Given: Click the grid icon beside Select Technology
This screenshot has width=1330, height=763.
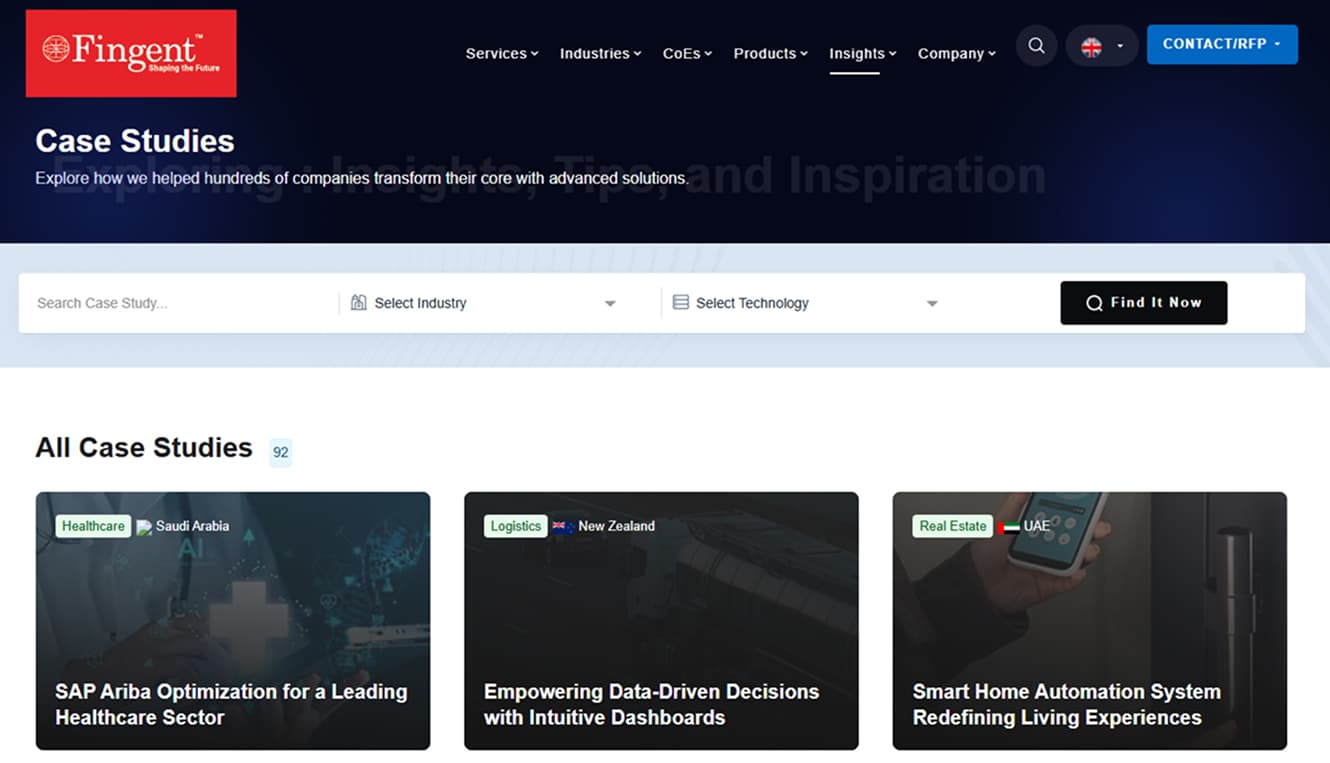Looking at the screenshot, I should click(x=681, y=303).
